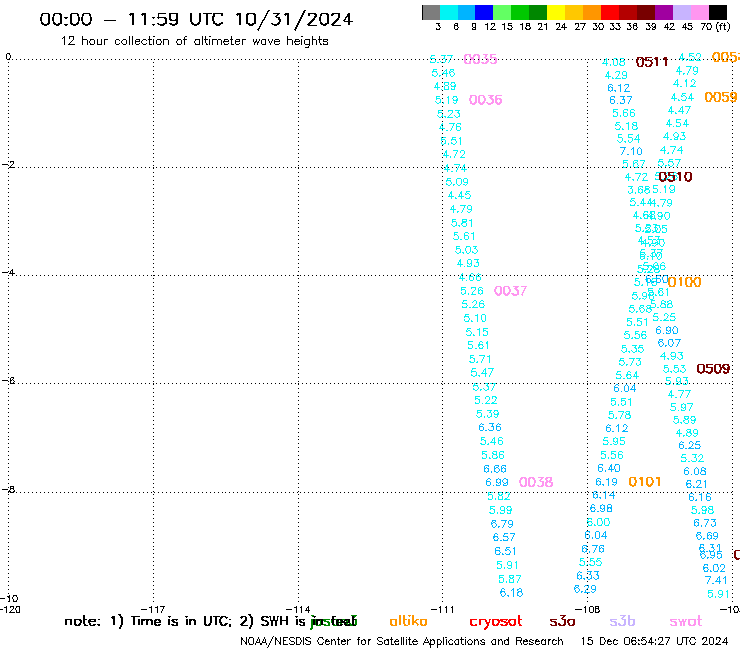Click the 5.09 wave height value
Viewport: 740px width, 650px height.
[x=457, y=182]
